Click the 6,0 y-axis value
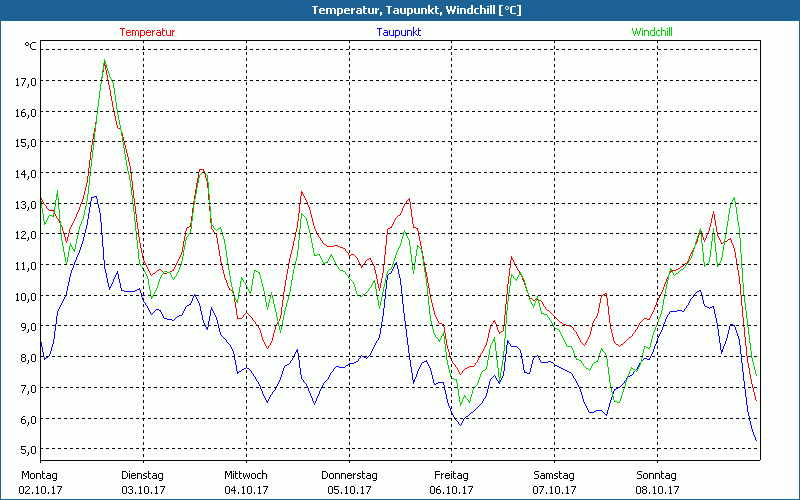 [28, 419]
